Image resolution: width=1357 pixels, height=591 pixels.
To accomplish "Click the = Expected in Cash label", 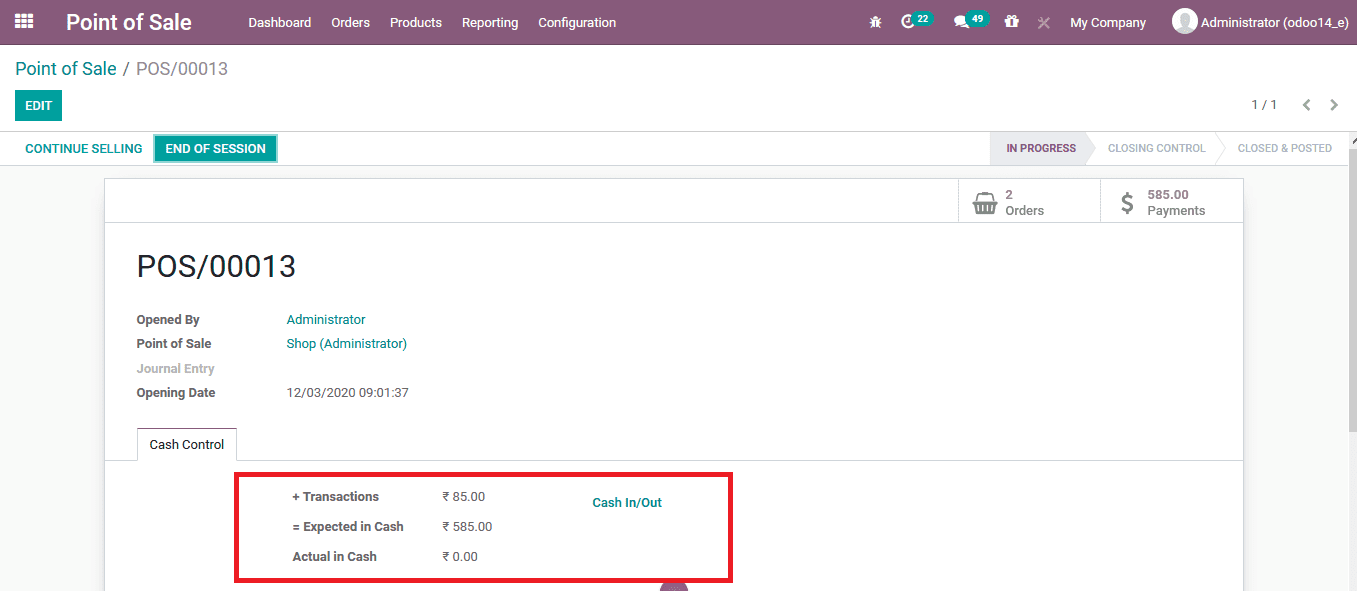I will (348, 527).
